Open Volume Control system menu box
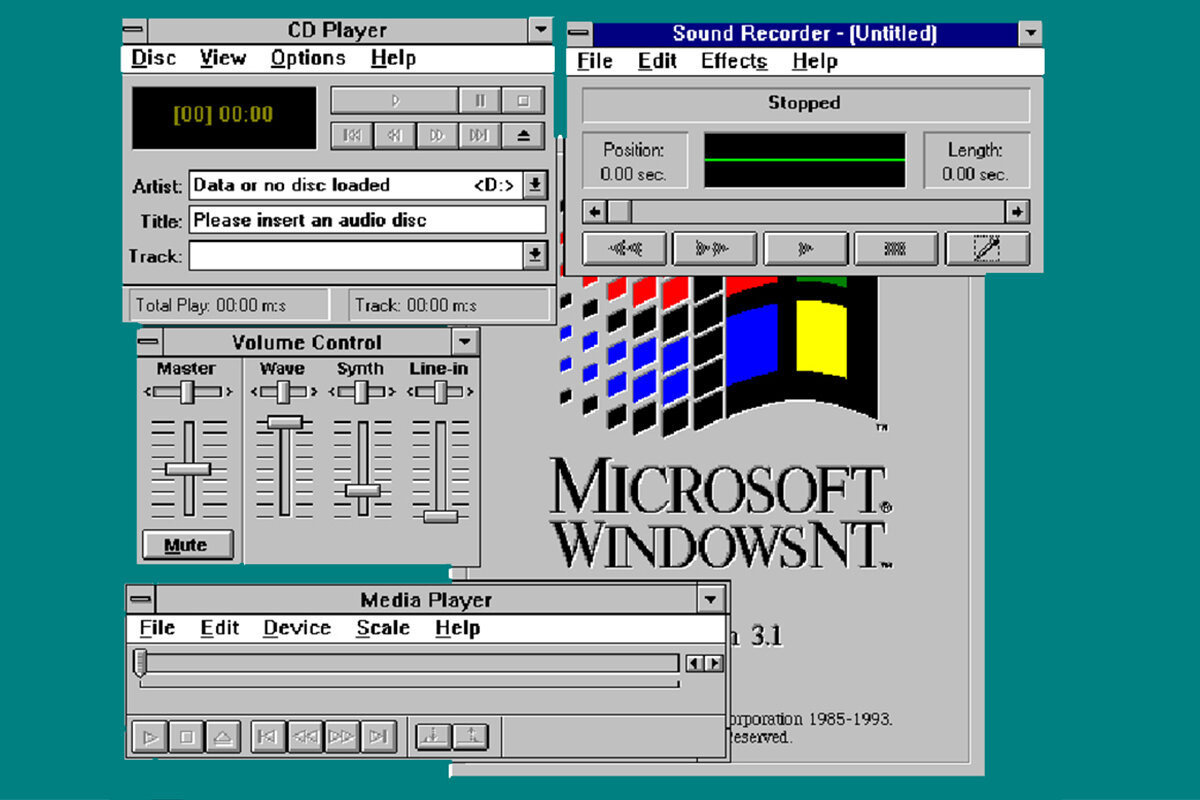Viewport: 1200px width, 800px height. point(150,342)
